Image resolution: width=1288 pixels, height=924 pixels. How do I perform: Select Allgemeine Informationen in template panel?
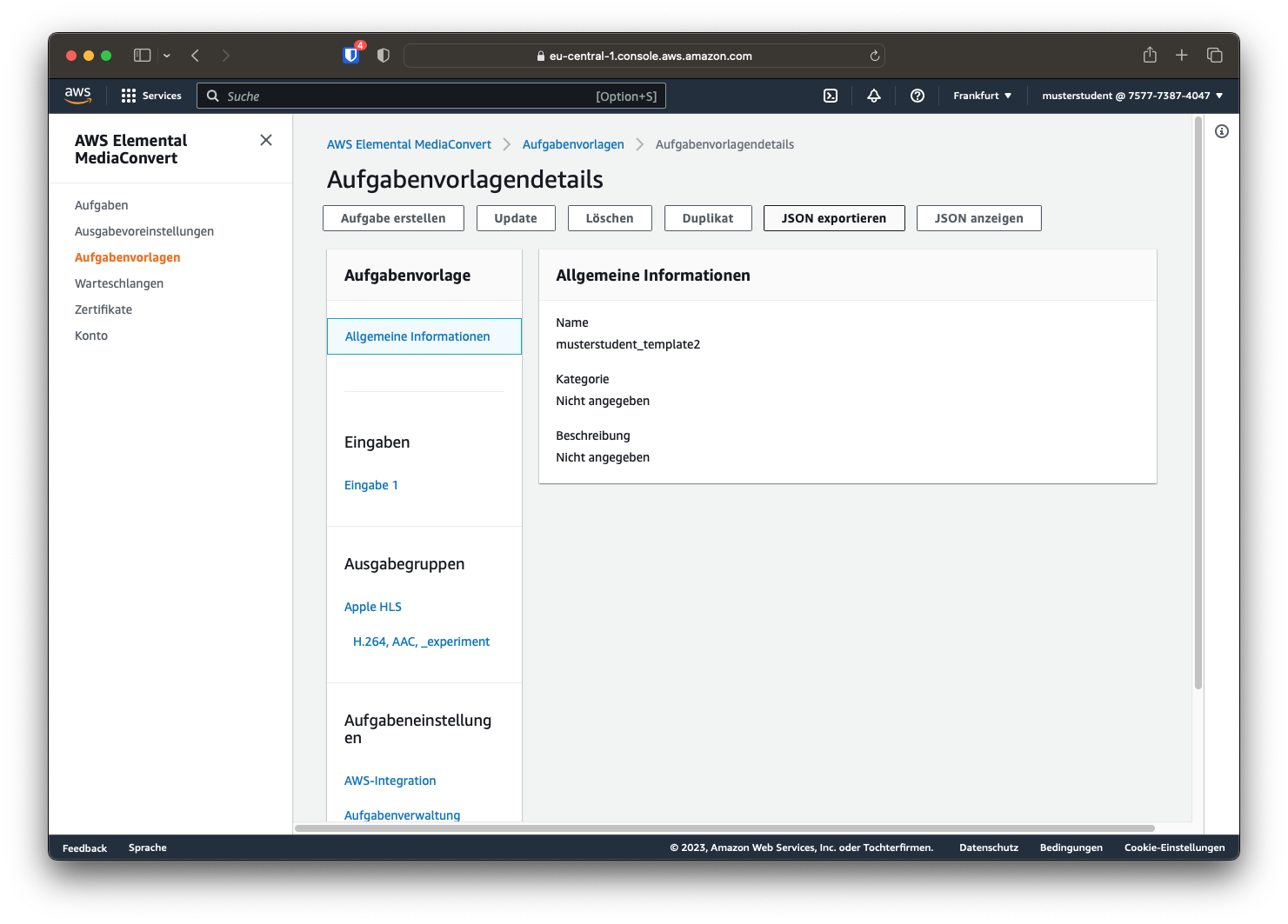(x=424, y=336)
